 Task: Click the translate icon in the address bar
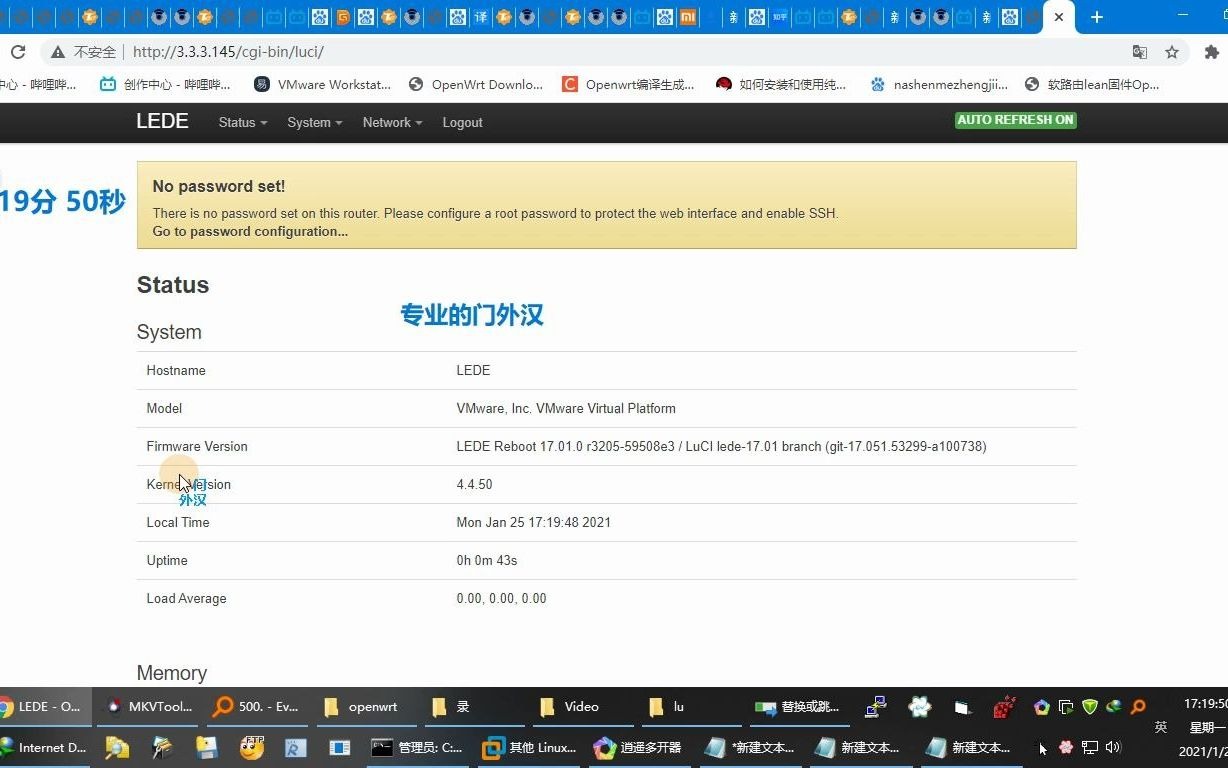(1140, 51)
